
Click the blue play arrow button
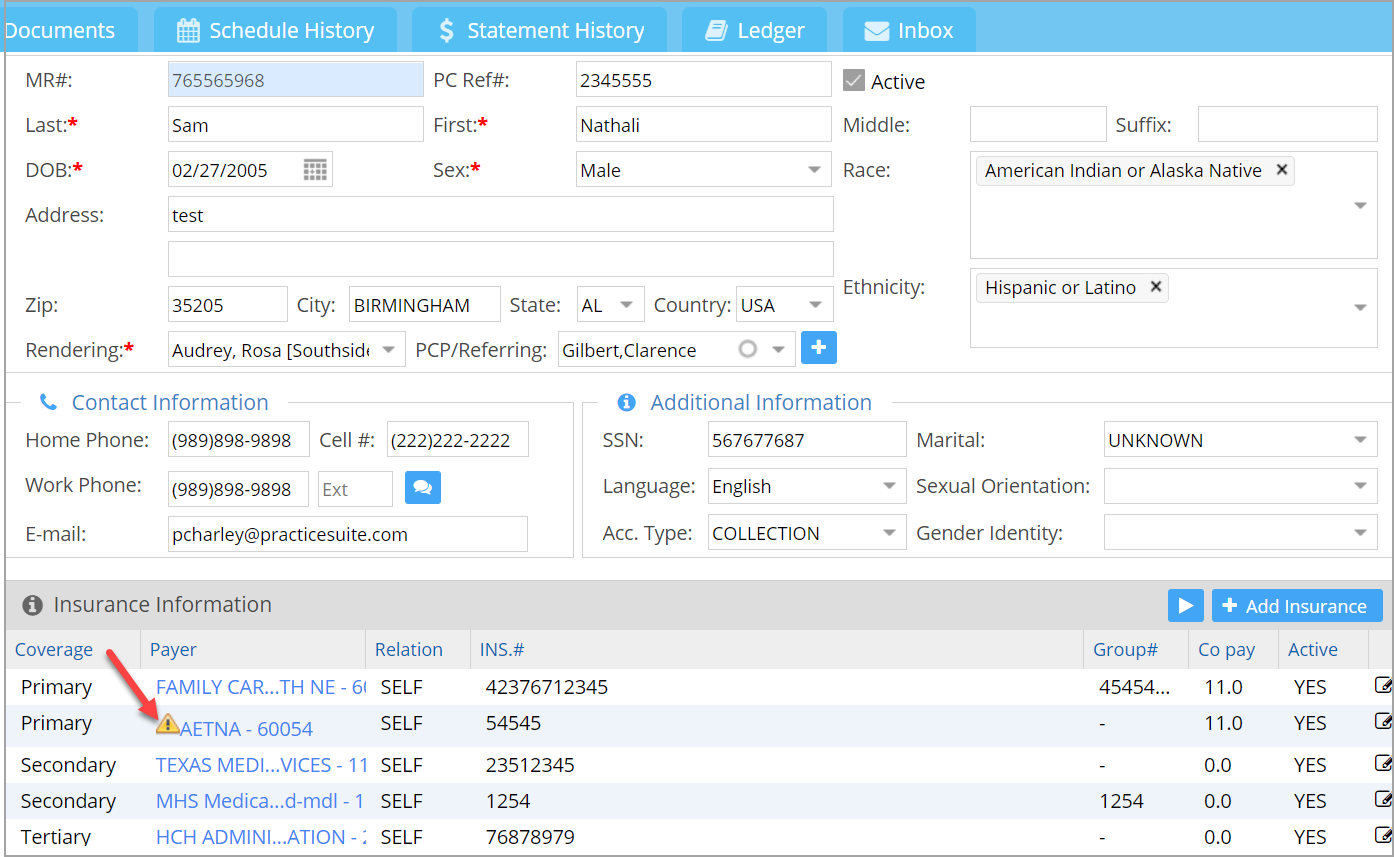pyautogui.click(x=1185, y=606)
